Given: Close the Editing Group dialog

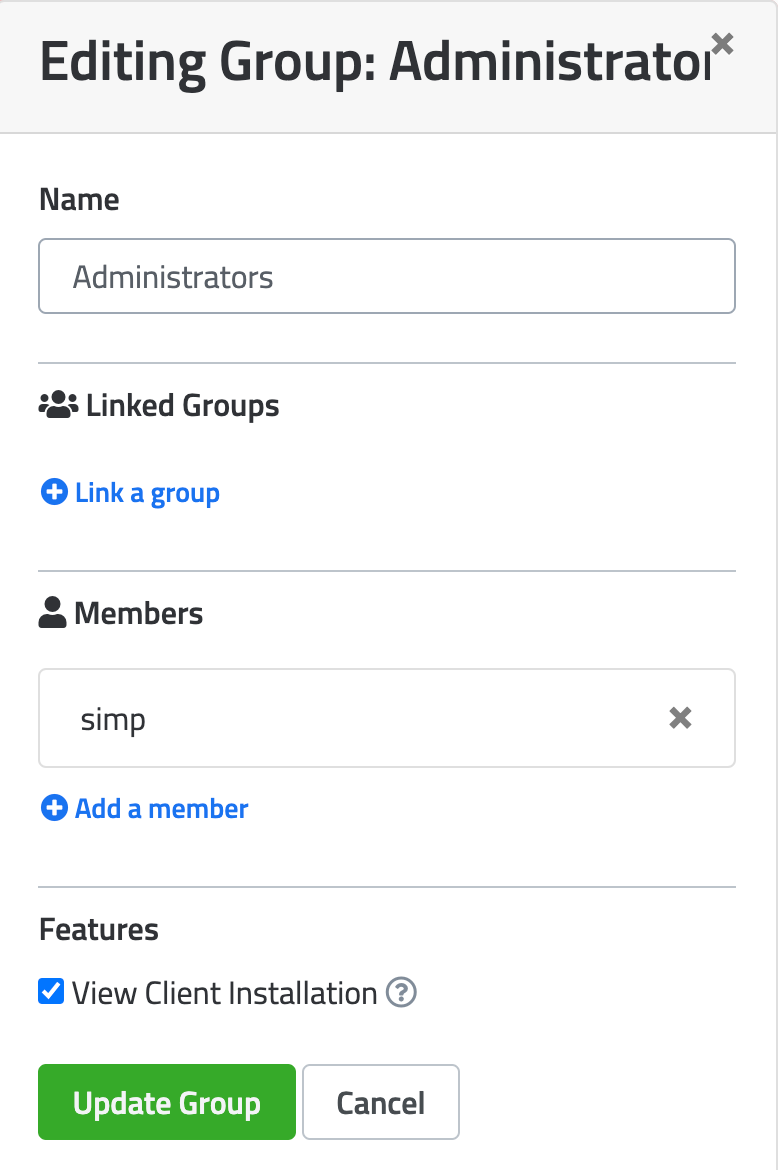Looking at the screenshot, I should point(722,44).
